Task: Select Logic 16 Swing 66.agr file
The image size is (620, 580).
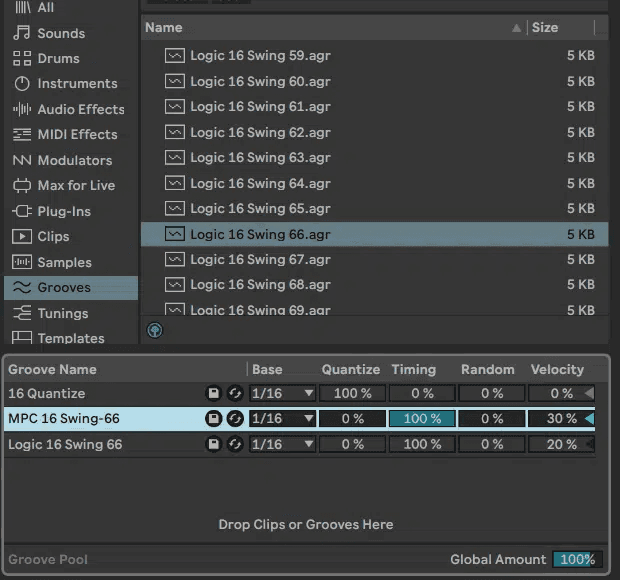Action: (x=374, y=234)
